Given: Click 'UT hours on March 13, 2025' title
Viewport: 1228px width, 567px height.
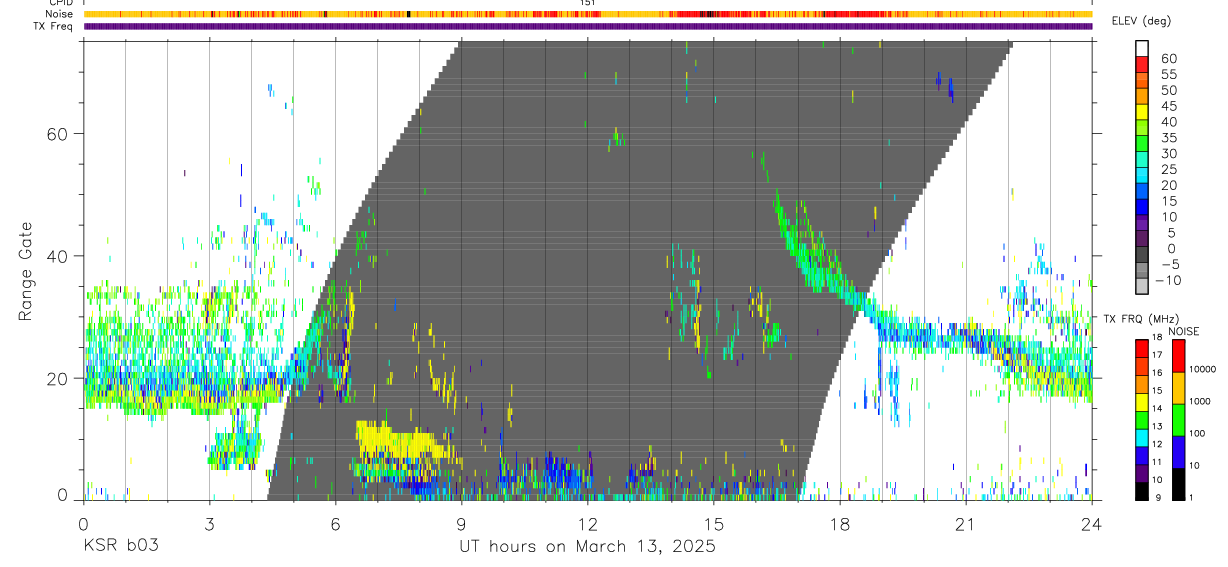Looking at the screenshot, I should (x=587, y=546).
